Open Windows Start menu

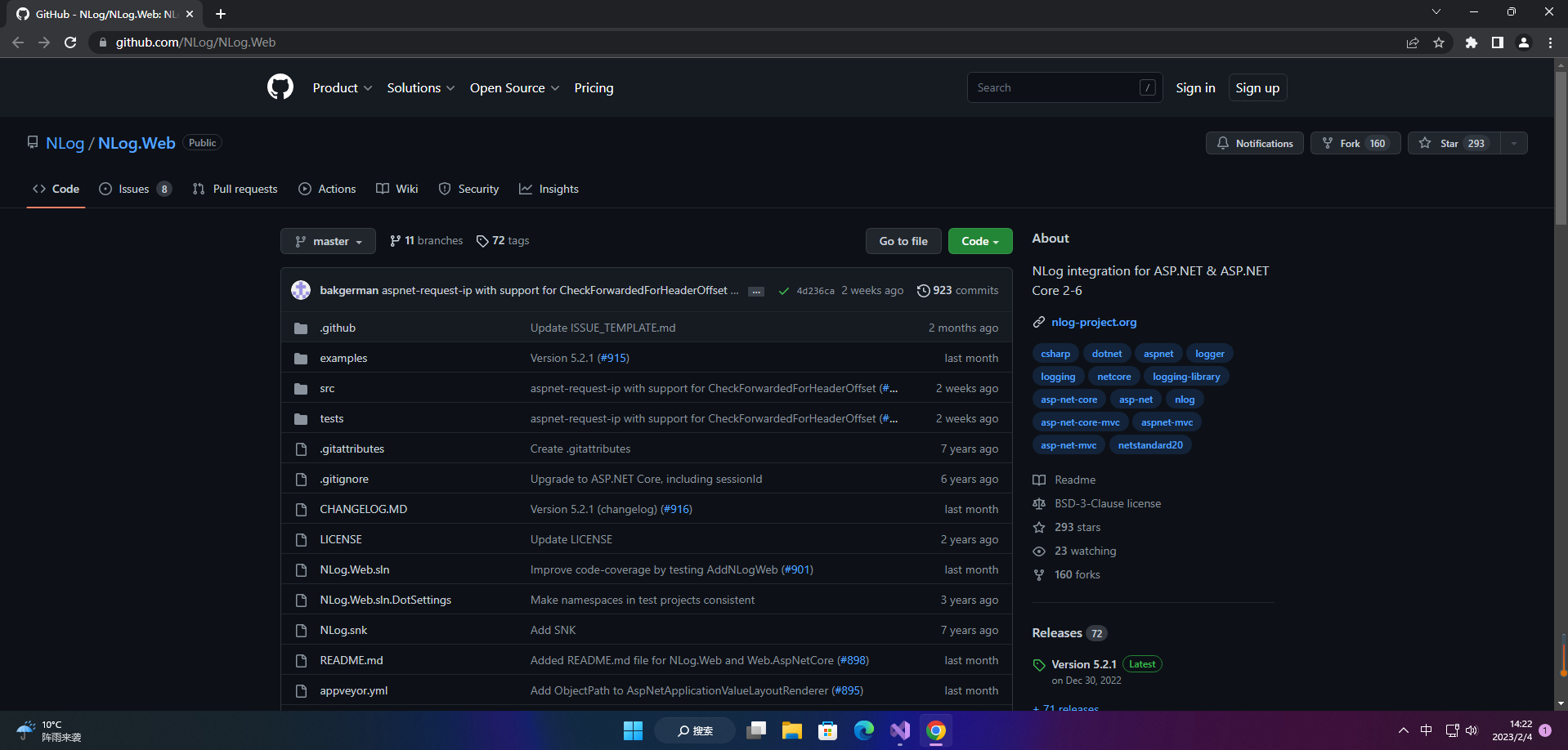coord(633,730)
